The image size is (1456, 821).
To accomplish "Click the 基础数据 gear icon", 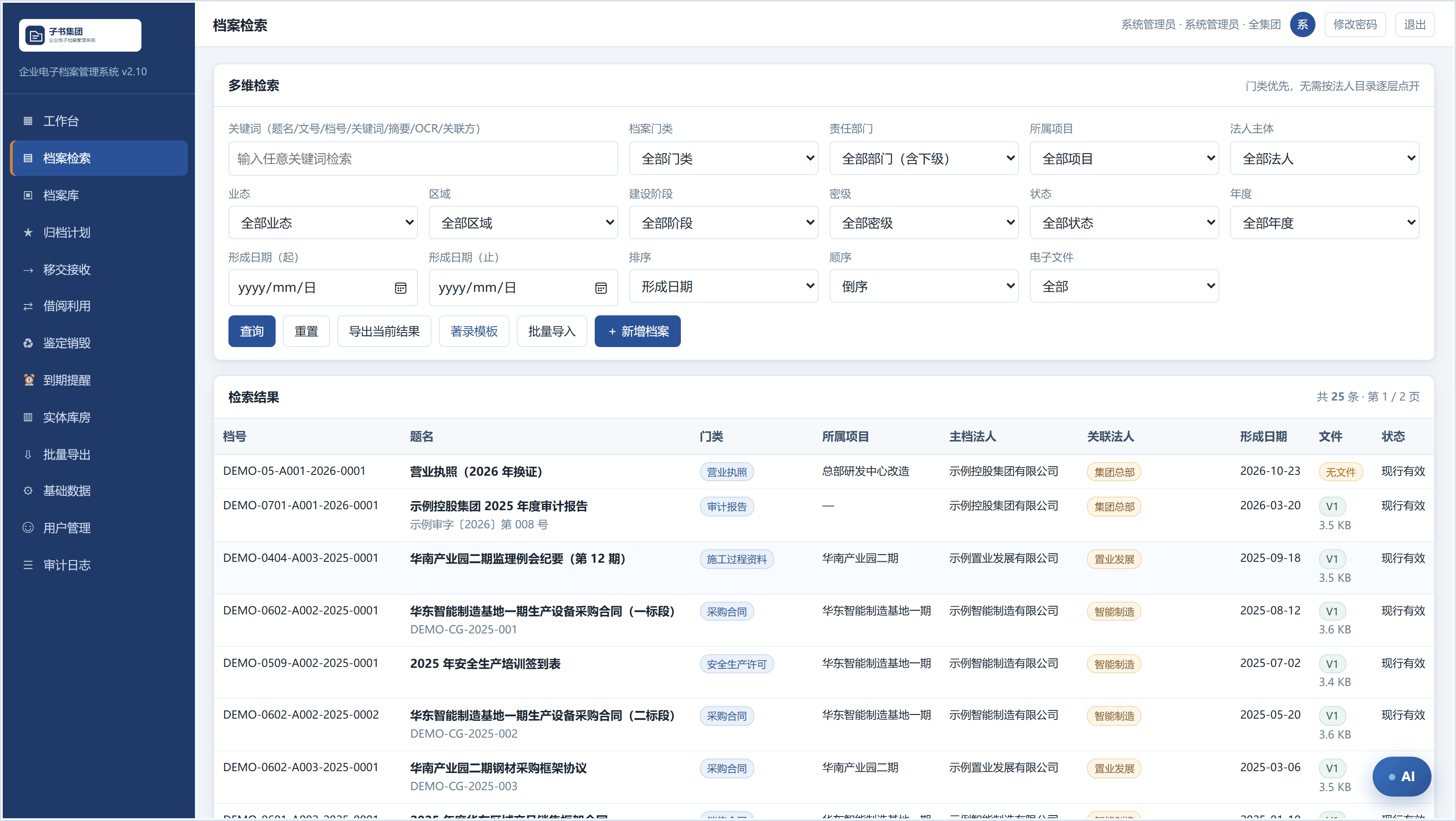I will (28, 491).
